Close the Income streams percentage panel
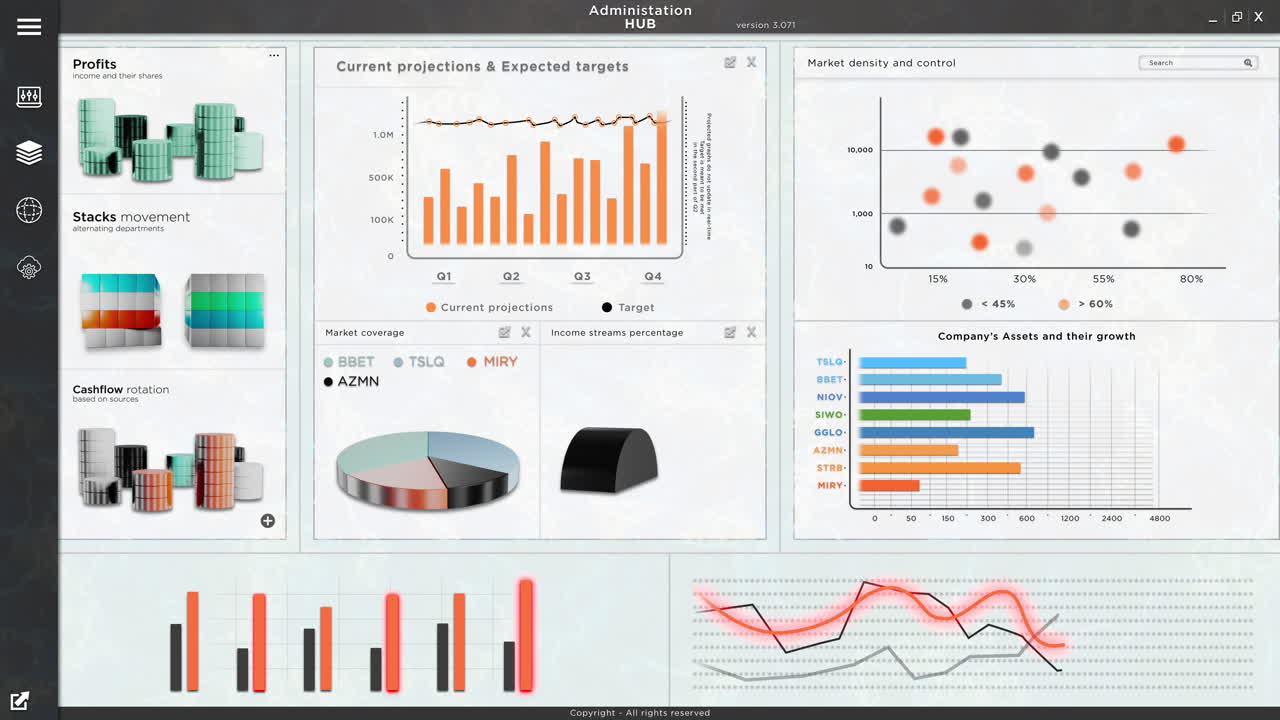 (752, 332)
